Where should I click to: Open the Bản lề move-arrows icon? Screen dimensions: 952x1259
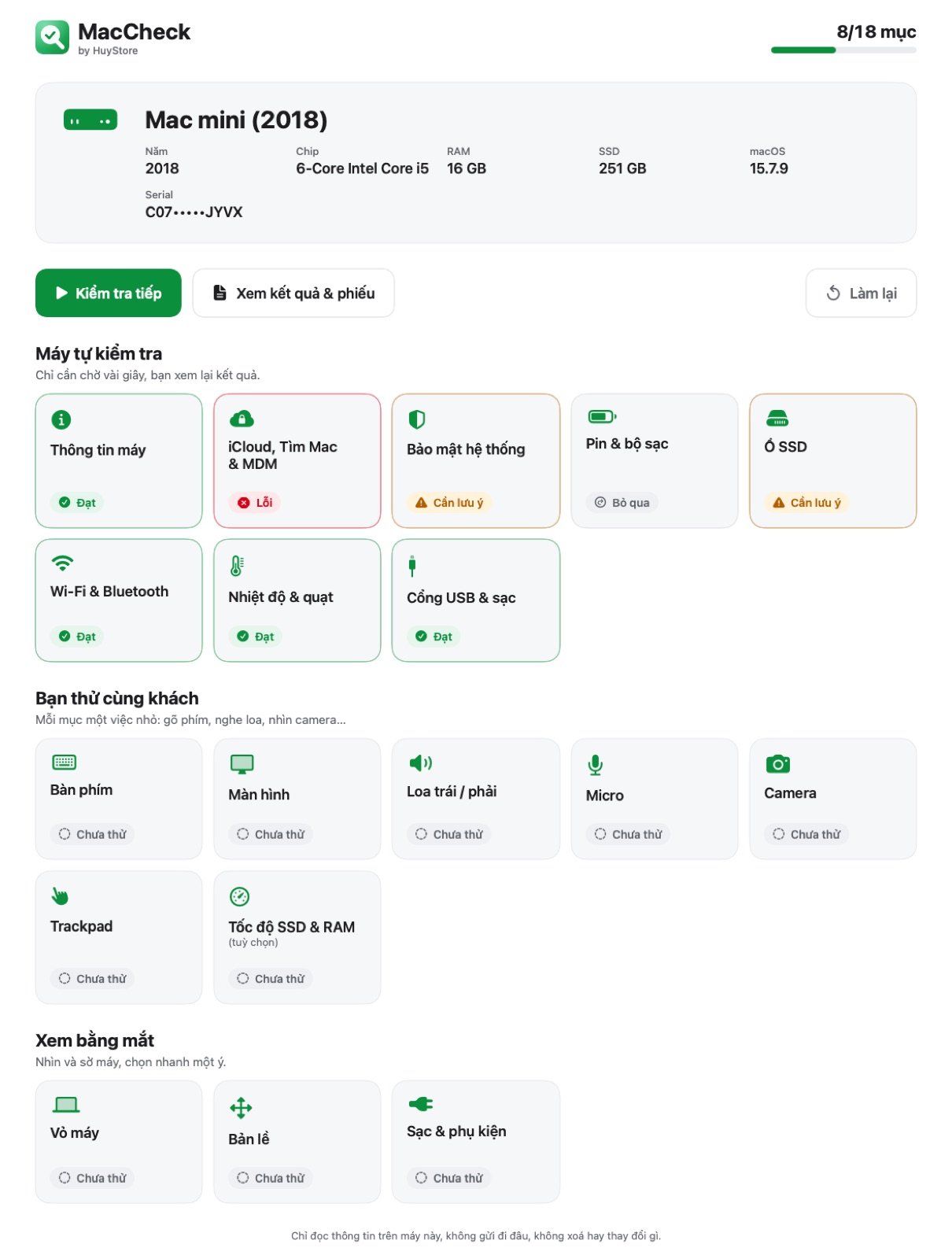tap(241, 1108)
